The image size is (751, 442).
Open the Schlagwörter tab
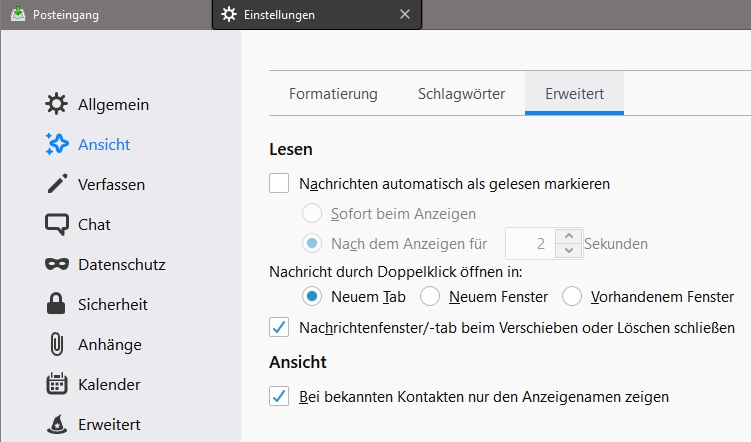point(461,94)
